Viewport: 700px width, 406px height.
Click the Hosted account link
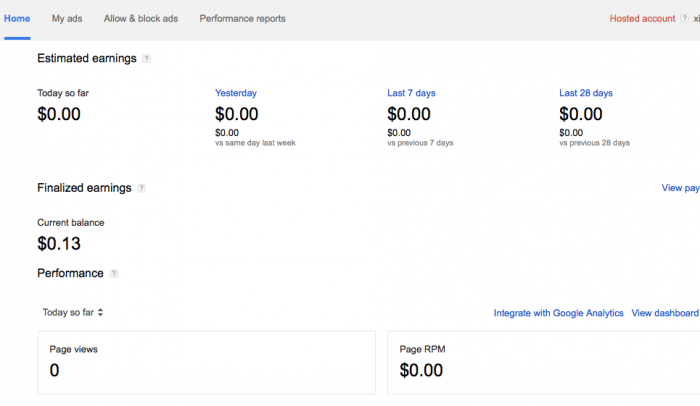(x=642, y=19)
